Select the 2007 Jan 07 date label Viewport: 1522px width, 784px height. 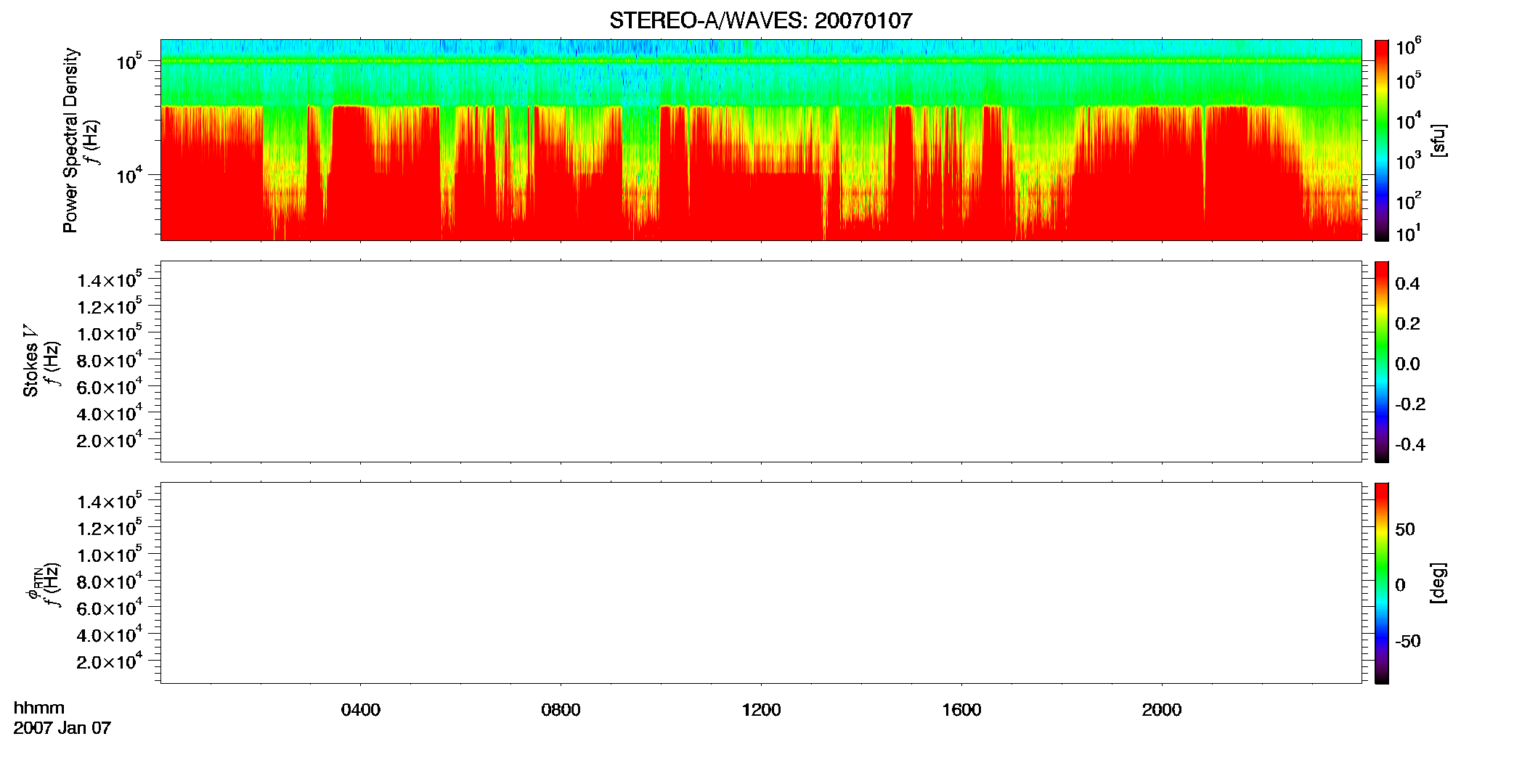[62, 727]
